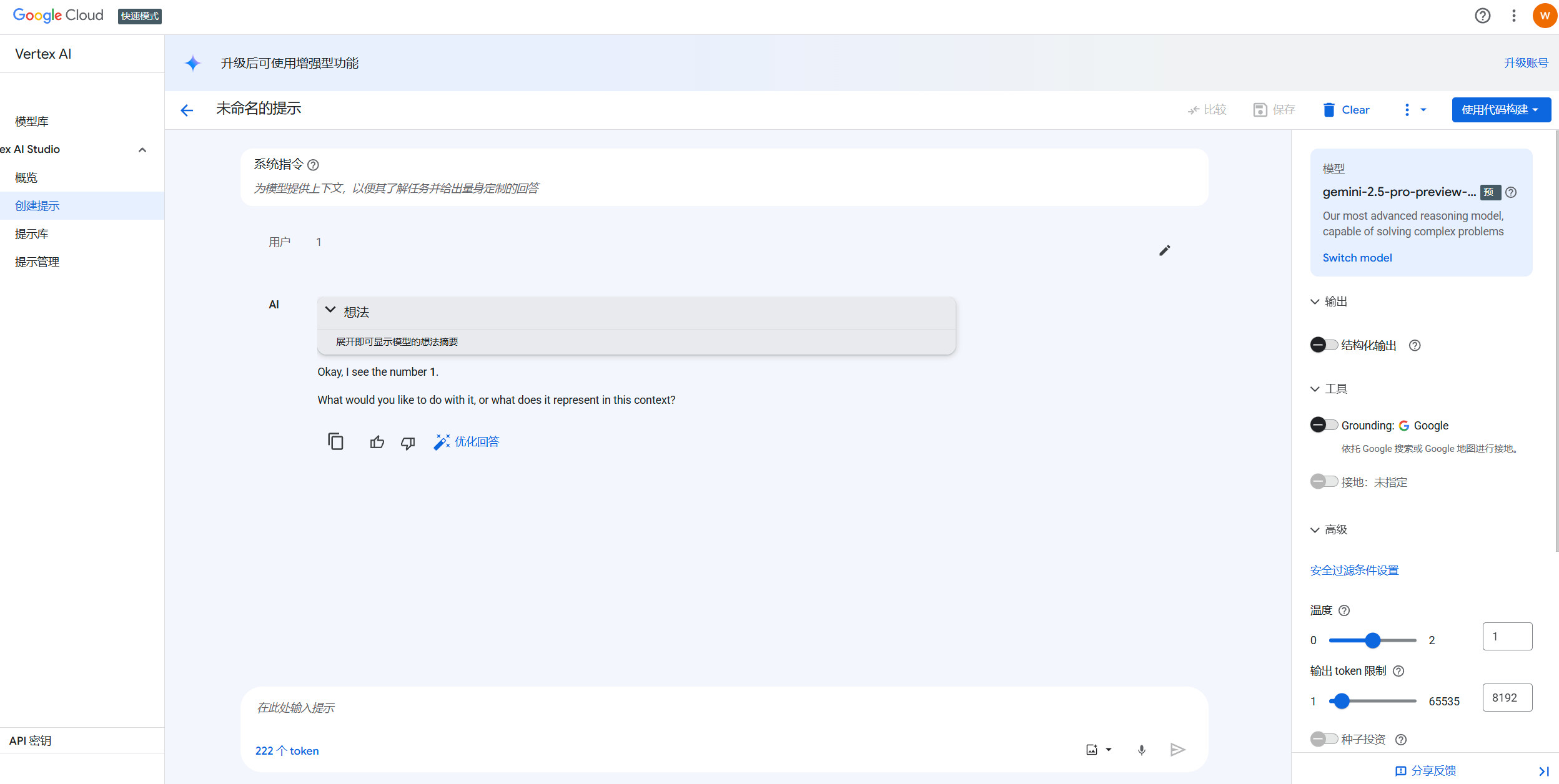Select 提示库 in the sidebar

pos(32,234)
